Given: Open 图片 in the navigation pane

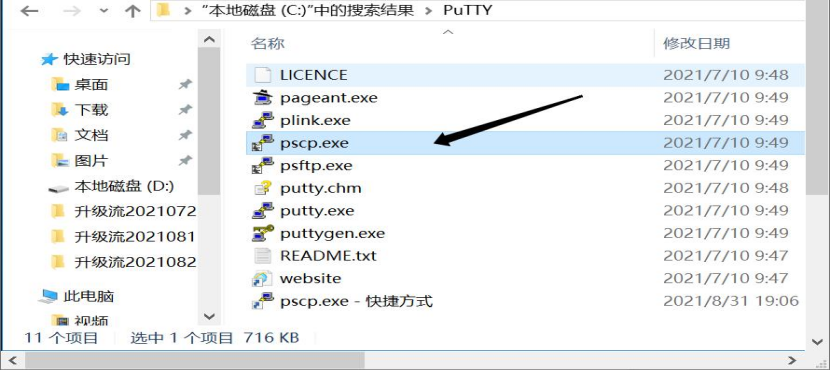Looking at the screenshot, I should pyautogui.click(x=91, y=161).
